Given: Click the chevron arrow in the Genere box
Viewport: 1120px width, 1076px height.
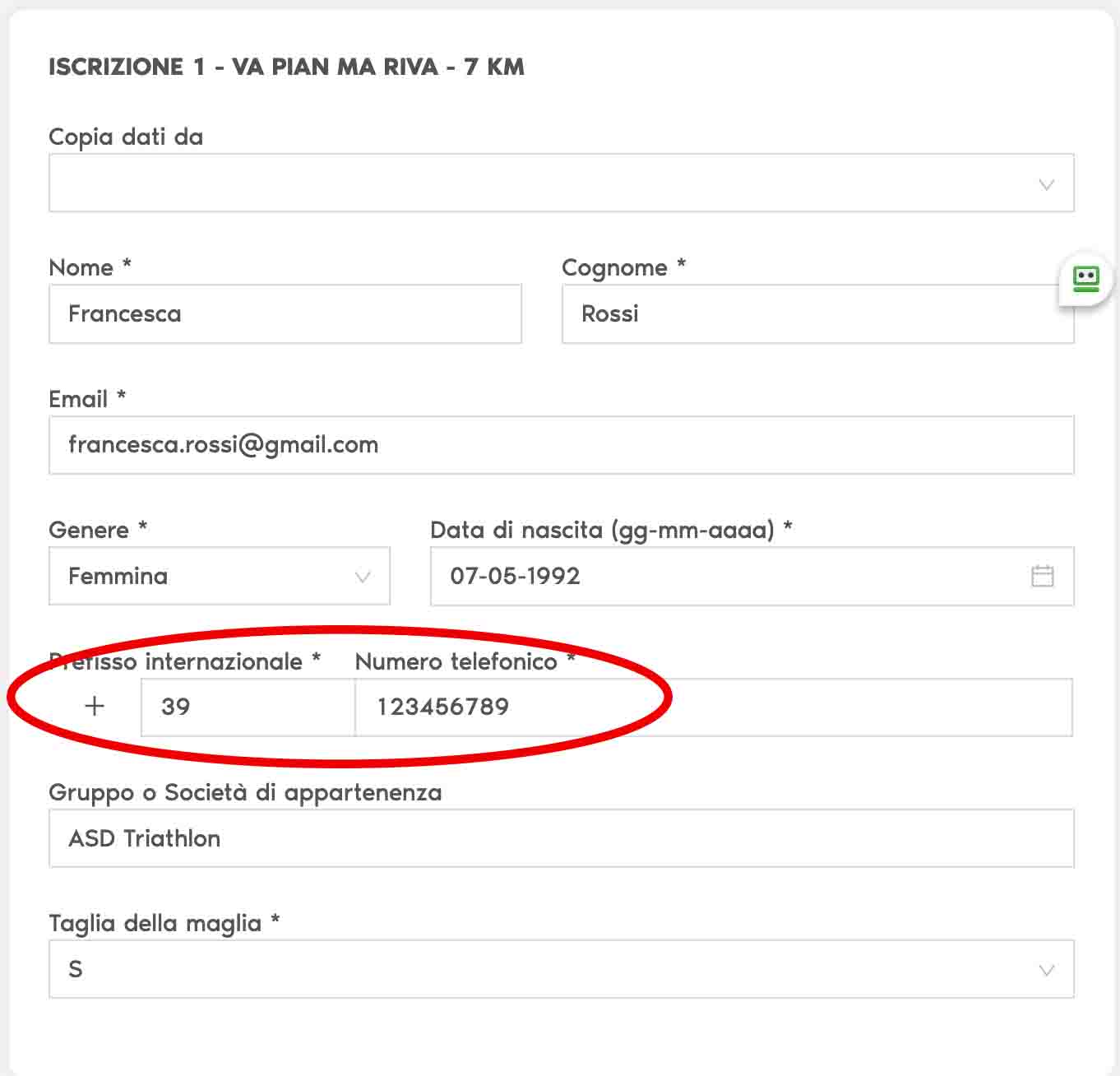Looking at the screenshot, I should [362, 577].
